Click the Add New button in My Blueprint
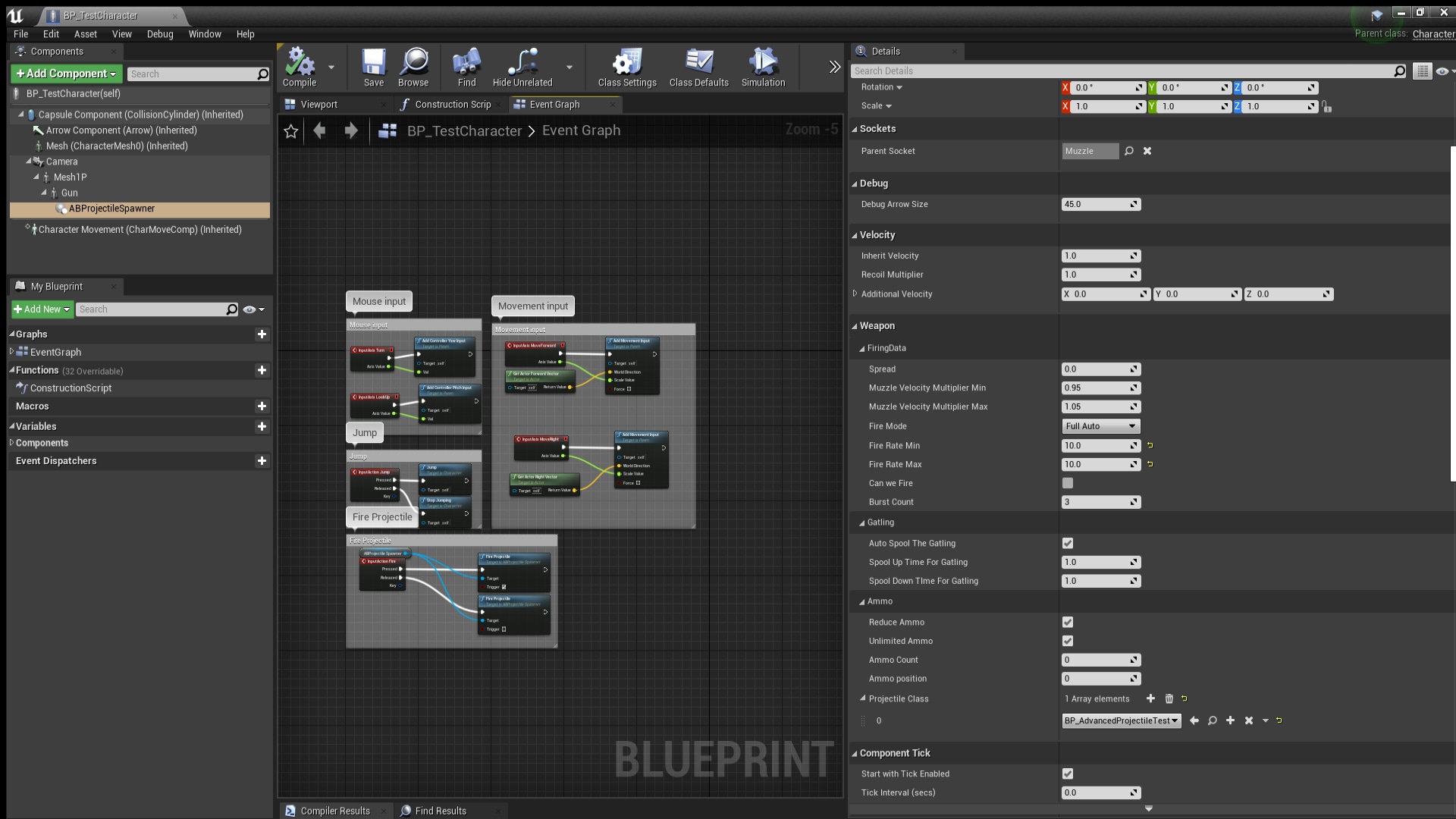 click(42, 309)
